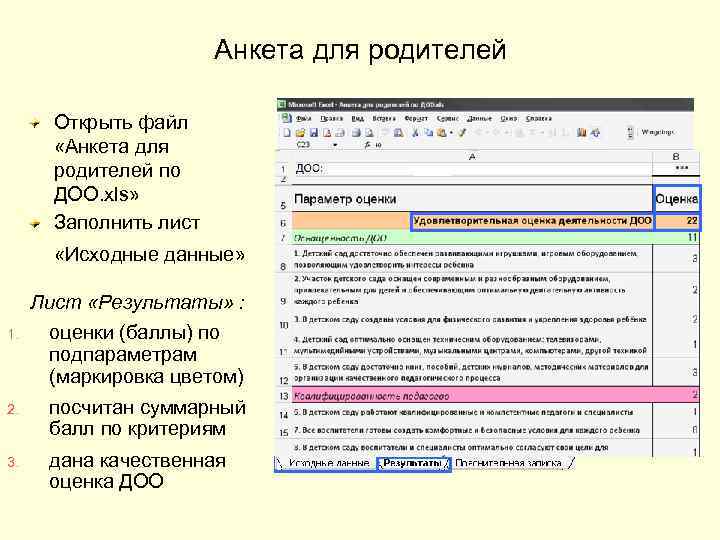Click the New workbook icon in Excel toolbar

click(287, 133)
